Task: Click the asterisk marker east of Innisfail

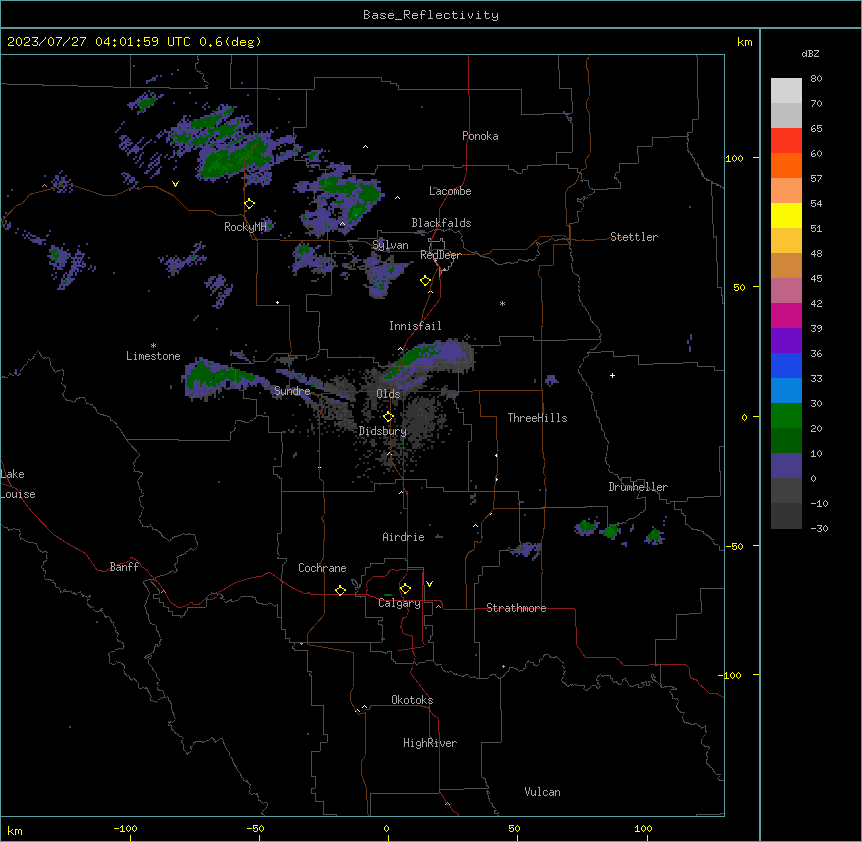Action: (502, 303)
